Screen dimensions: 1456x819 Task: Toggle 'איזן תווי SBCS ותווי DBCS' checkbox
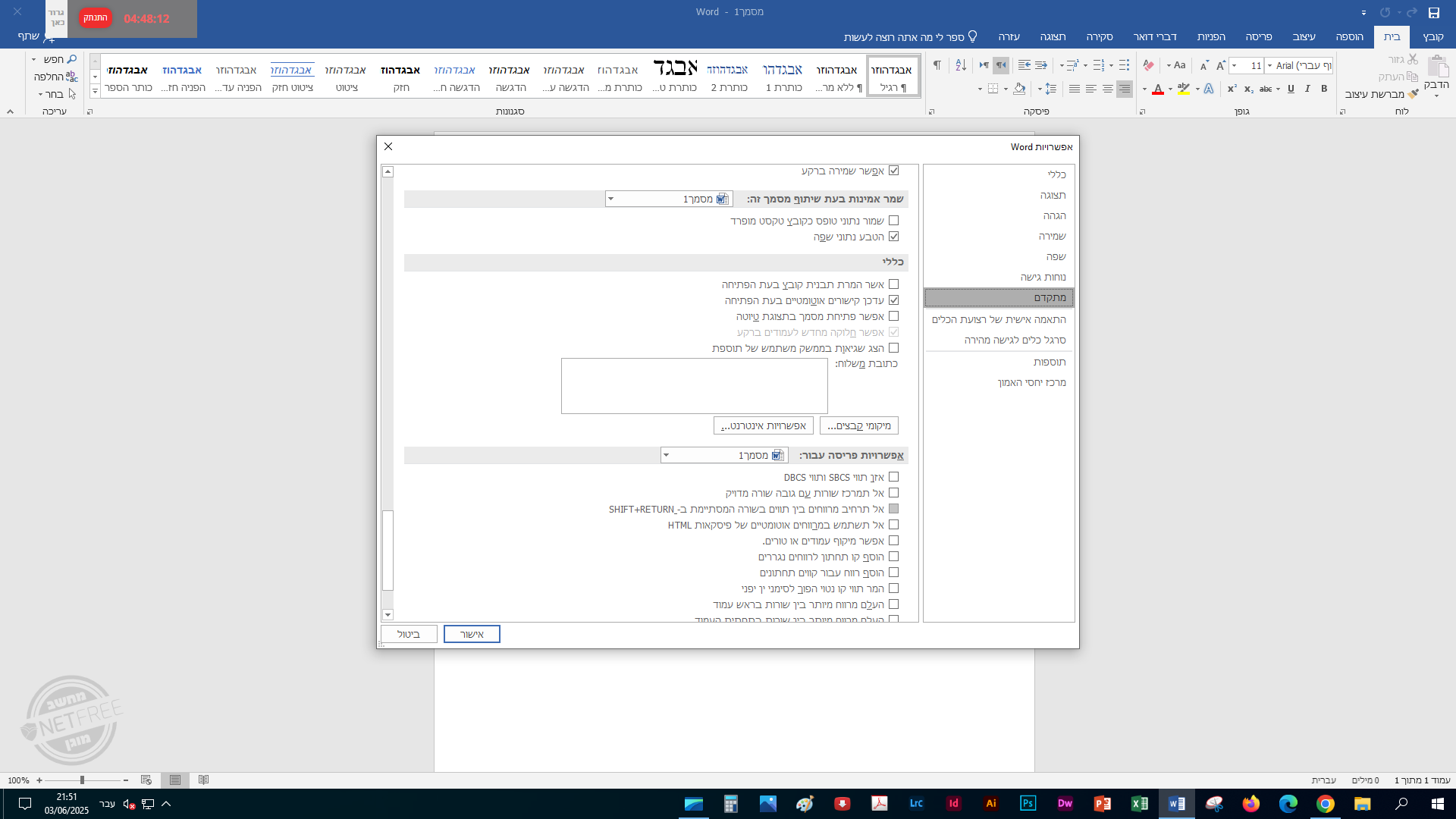click(894, 477)
